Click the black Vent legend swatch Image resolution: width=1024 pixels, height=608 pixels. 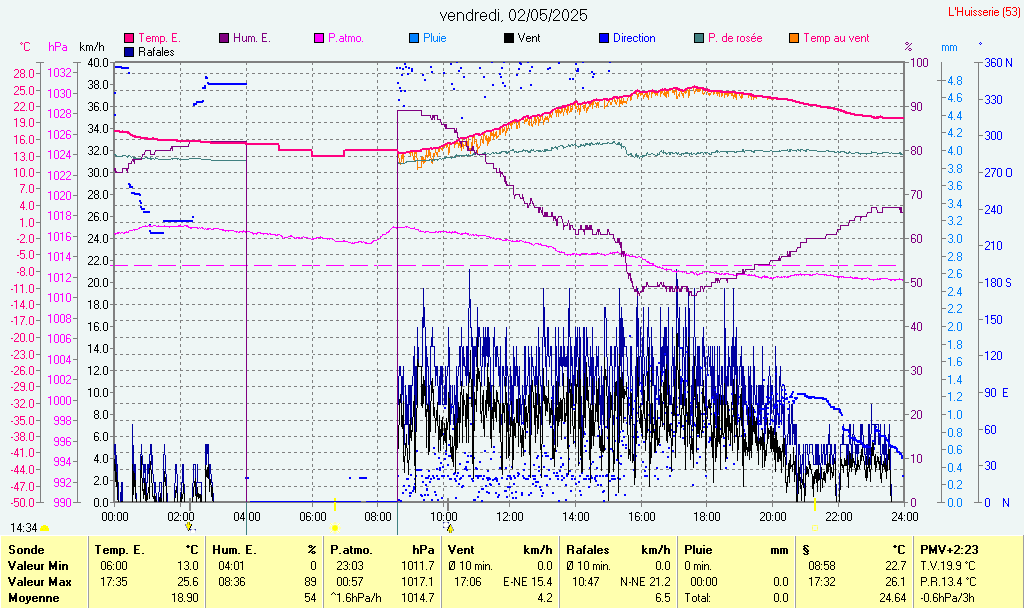coord(509,39)
